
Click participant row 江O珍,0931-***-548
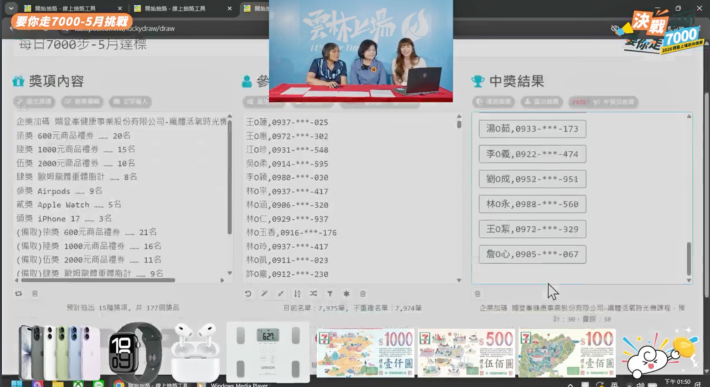coord(287,150)
